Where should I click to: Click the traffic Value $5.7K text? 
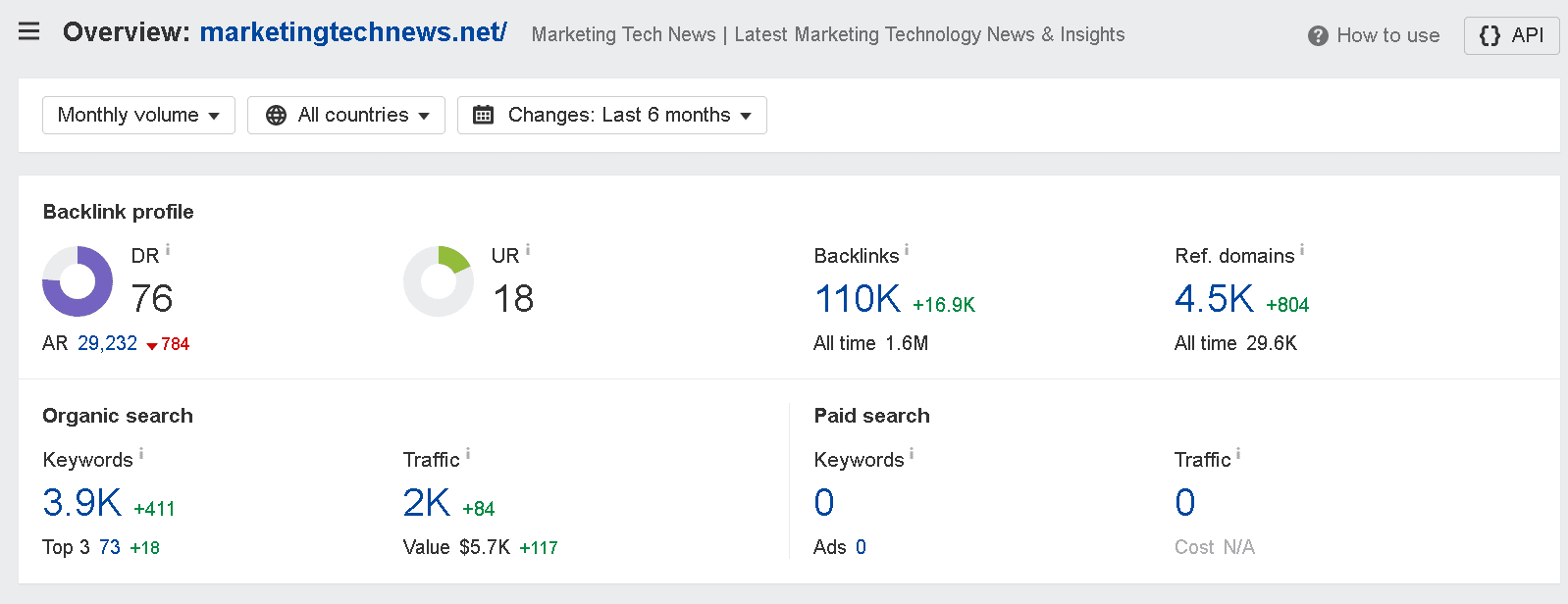[456, 547]
